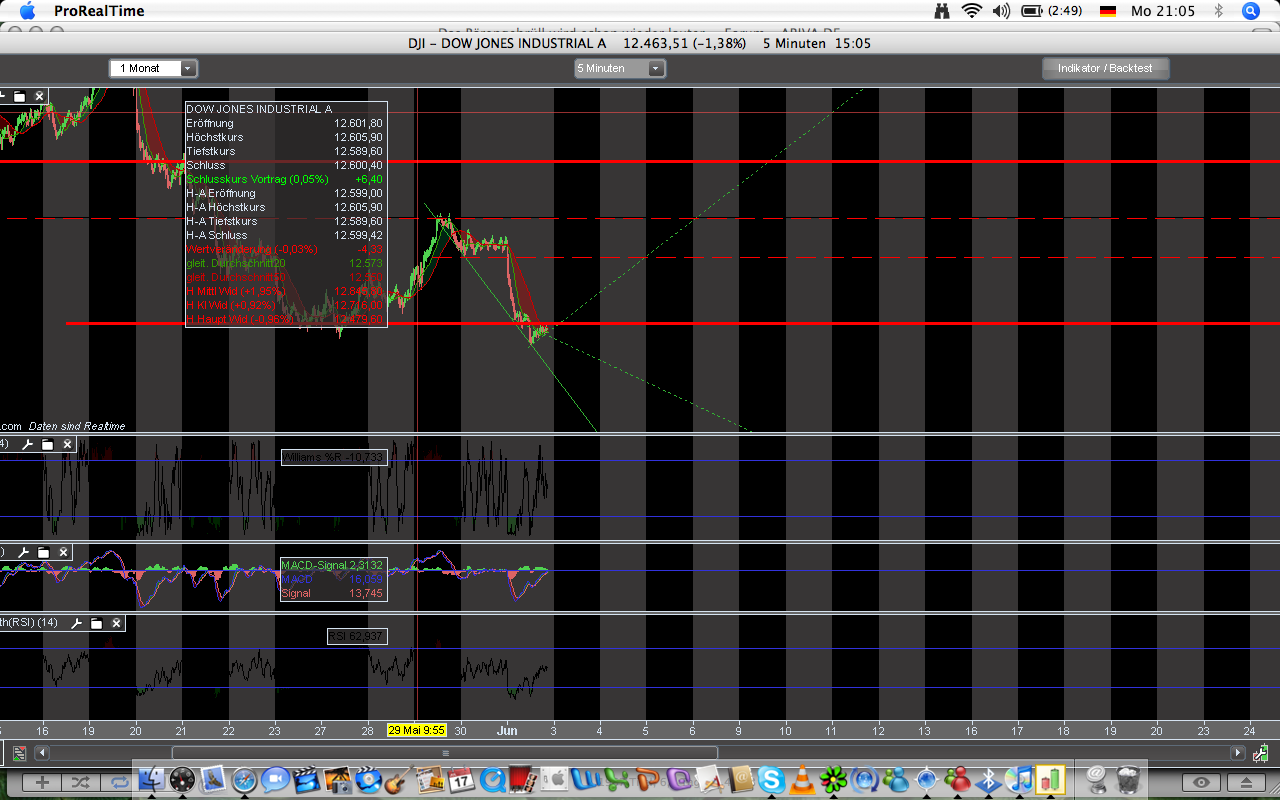Open settings wrench of MACD panel
Image resolution: width=1280 pixels, height=800 pixels.
pos(24,552)
